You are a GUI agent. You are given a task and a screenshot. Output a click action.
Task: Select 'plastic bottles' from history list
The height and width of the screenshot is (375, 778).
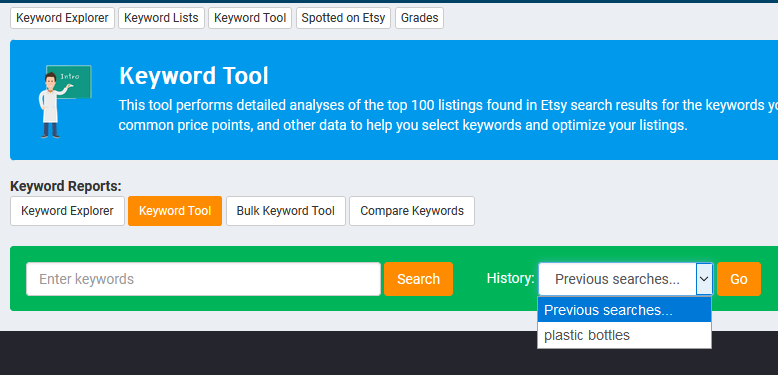click(624, 335)
